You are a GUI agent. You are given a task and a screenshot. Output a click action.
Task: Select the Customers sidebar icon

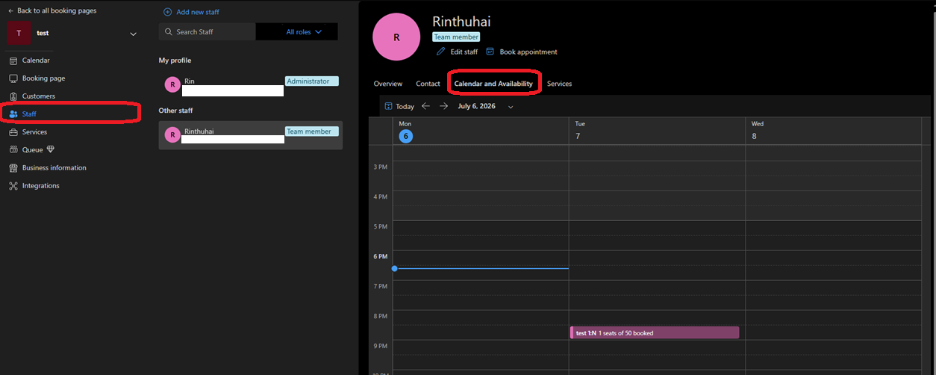coord(13,96)
